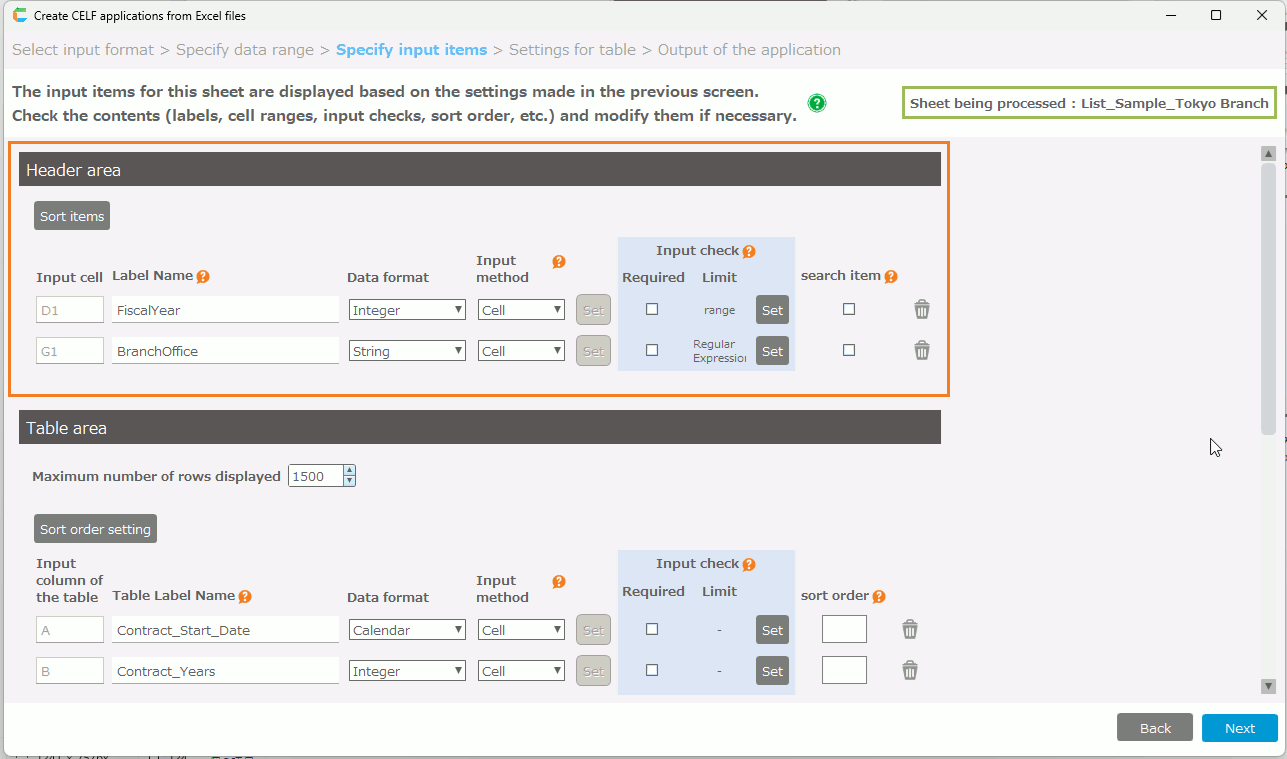Open the Data format dropdown for FiscalYear
The height and width of the screenshot is (759, 1287).
coord(407,310)
